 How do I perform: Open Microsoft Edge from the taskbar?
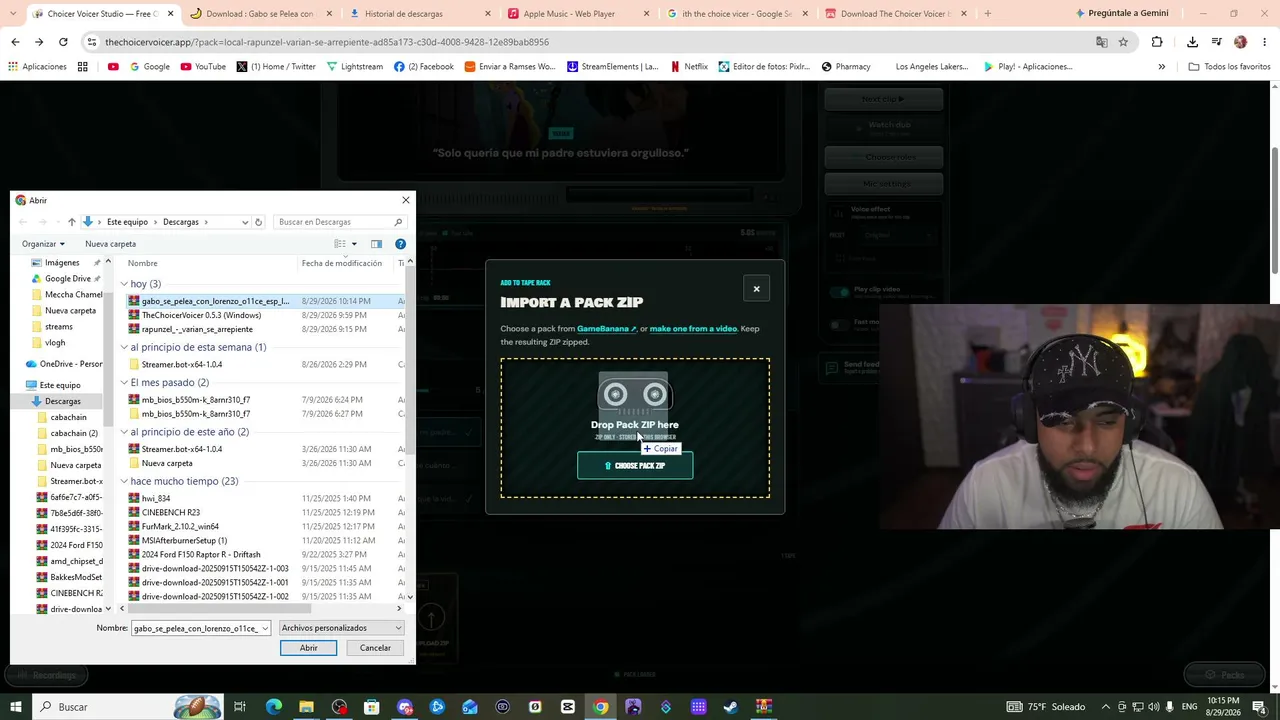click(273, 707)
